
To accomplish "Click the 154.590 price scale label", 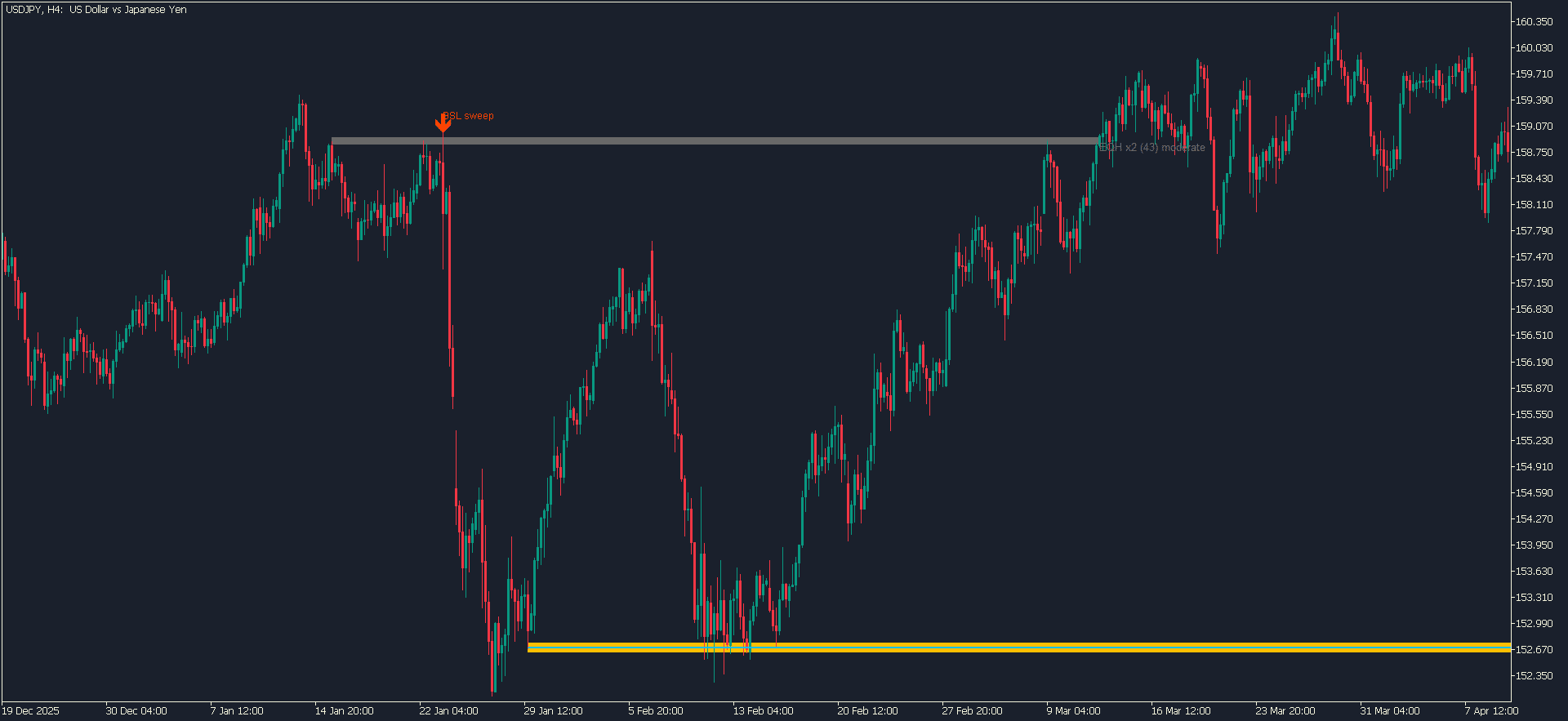I will (x=1534, y=493).
